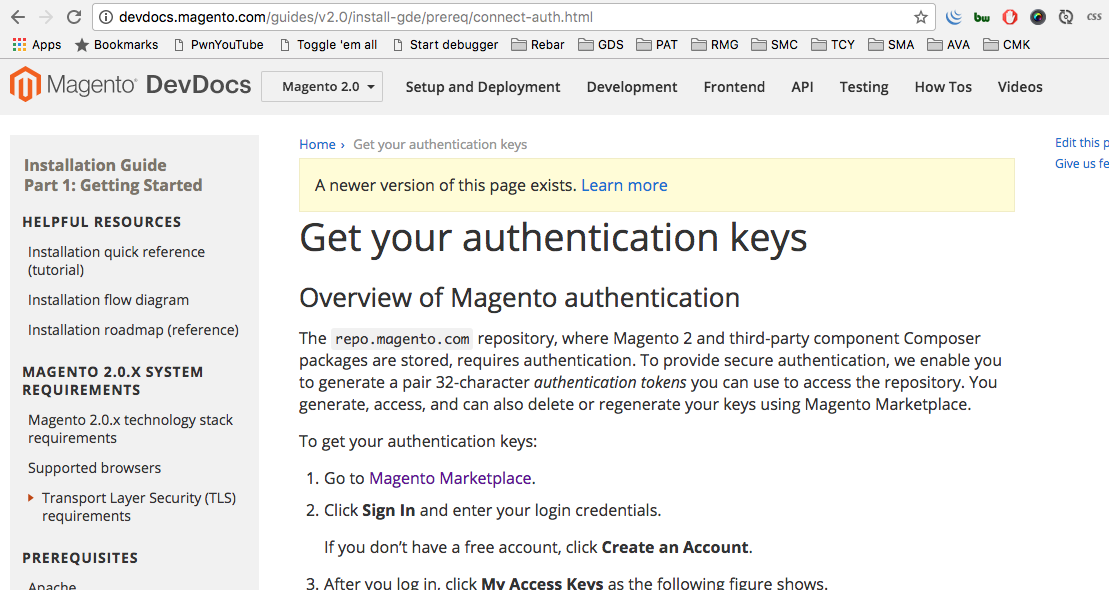Open the Videos menu item

point(1020,87)
